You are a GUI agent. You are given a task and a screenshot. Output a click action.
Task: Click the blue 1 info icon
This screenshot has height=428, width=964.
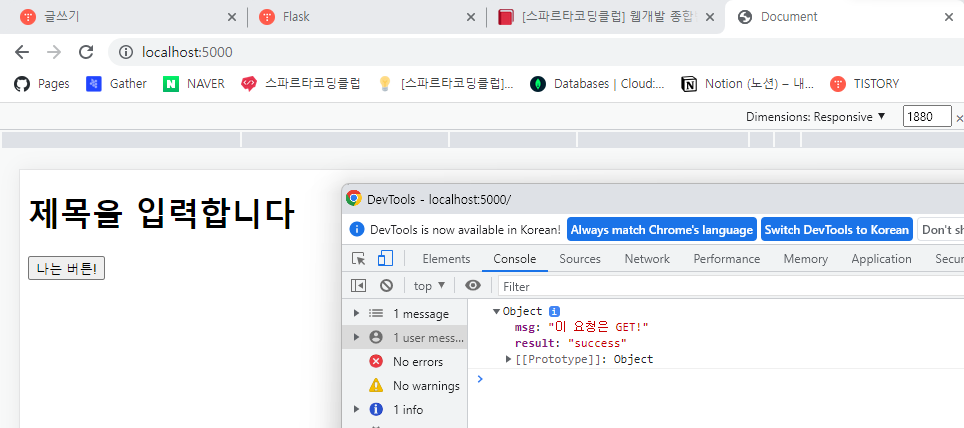pos(376,410)
